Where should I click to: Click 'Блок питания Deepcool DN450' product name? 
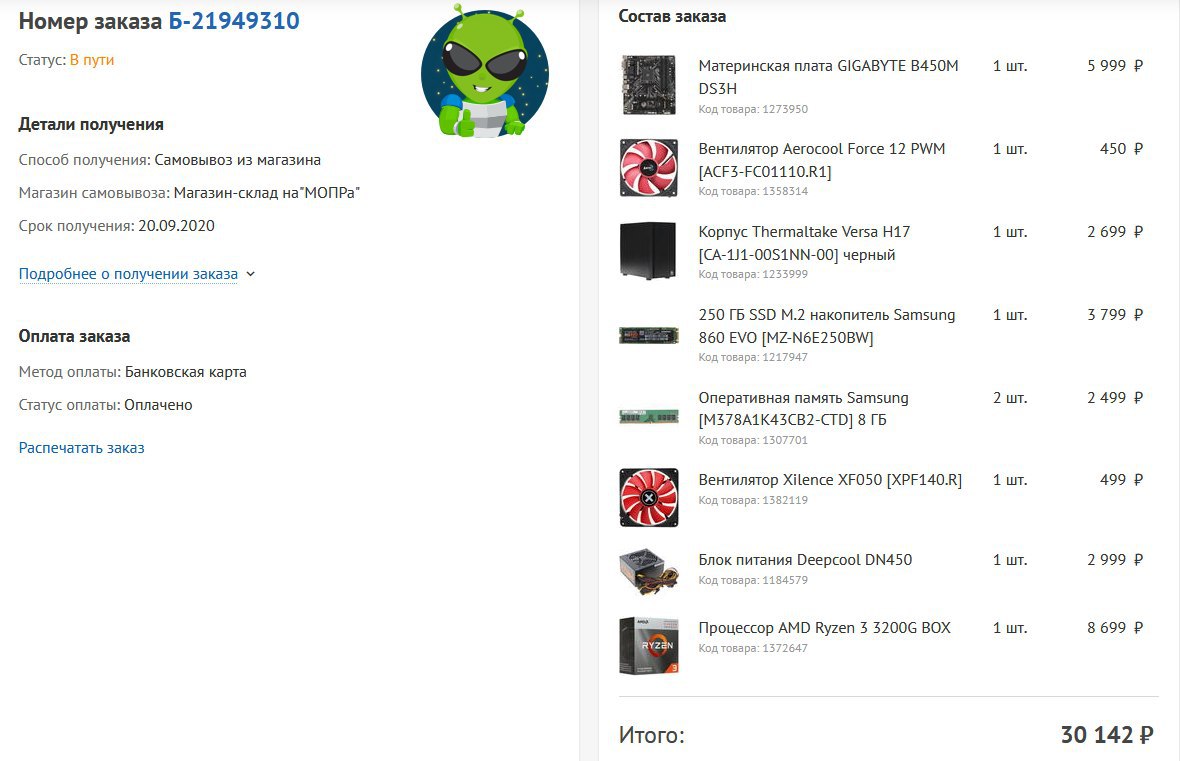coord(805,560)
